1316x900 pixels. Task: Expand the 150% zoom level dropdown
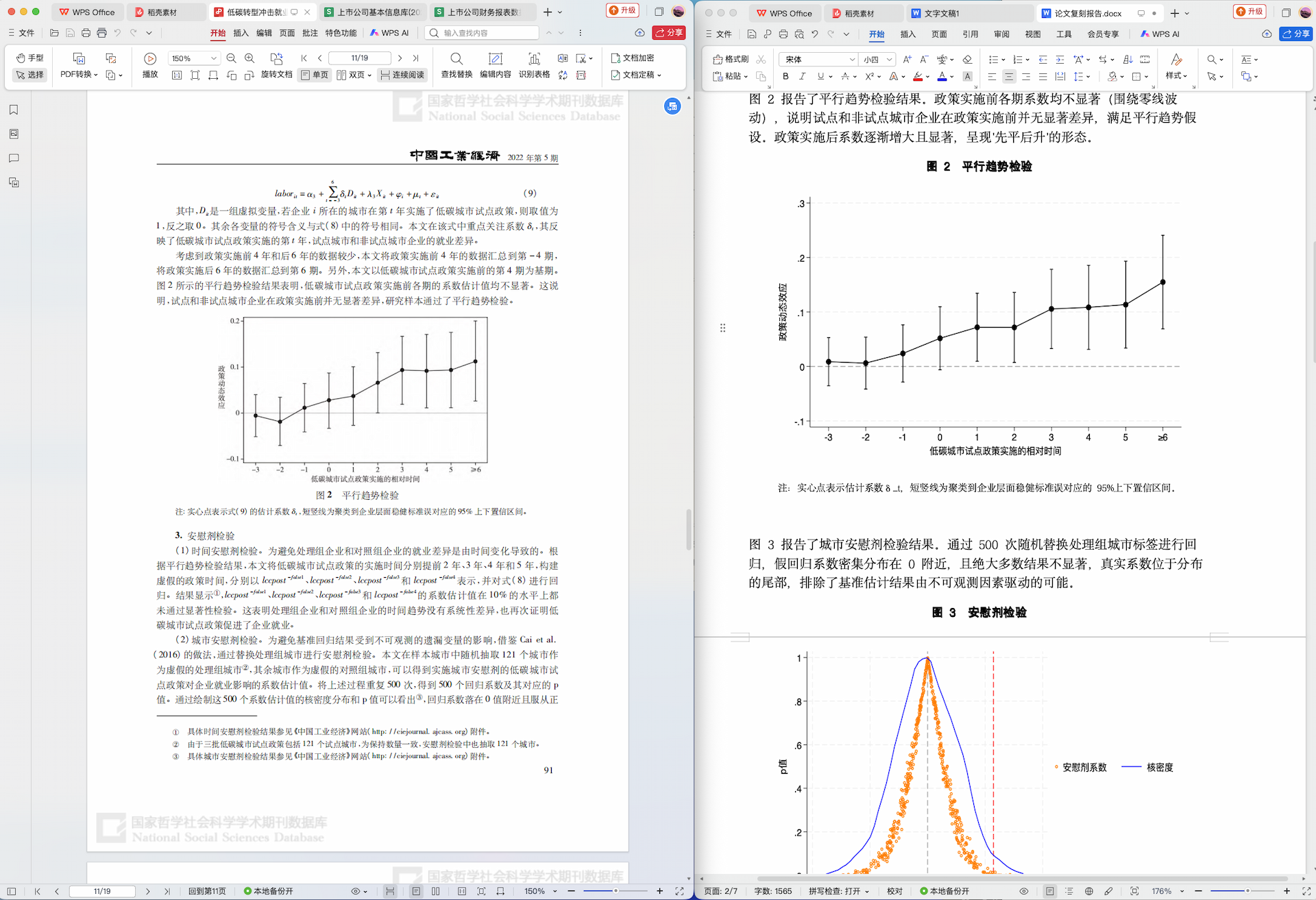click(x=214, y=58)
